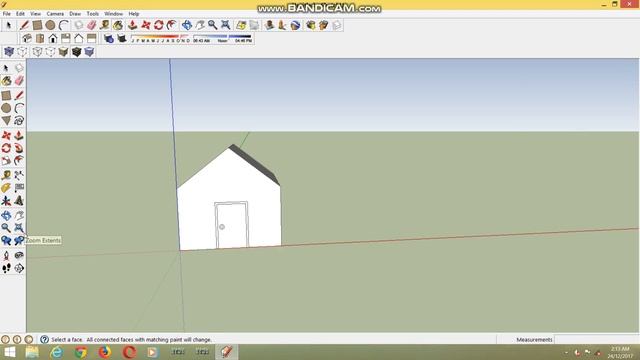
Task: Click Preview in Google Earth icon
Action: (296, 25)
